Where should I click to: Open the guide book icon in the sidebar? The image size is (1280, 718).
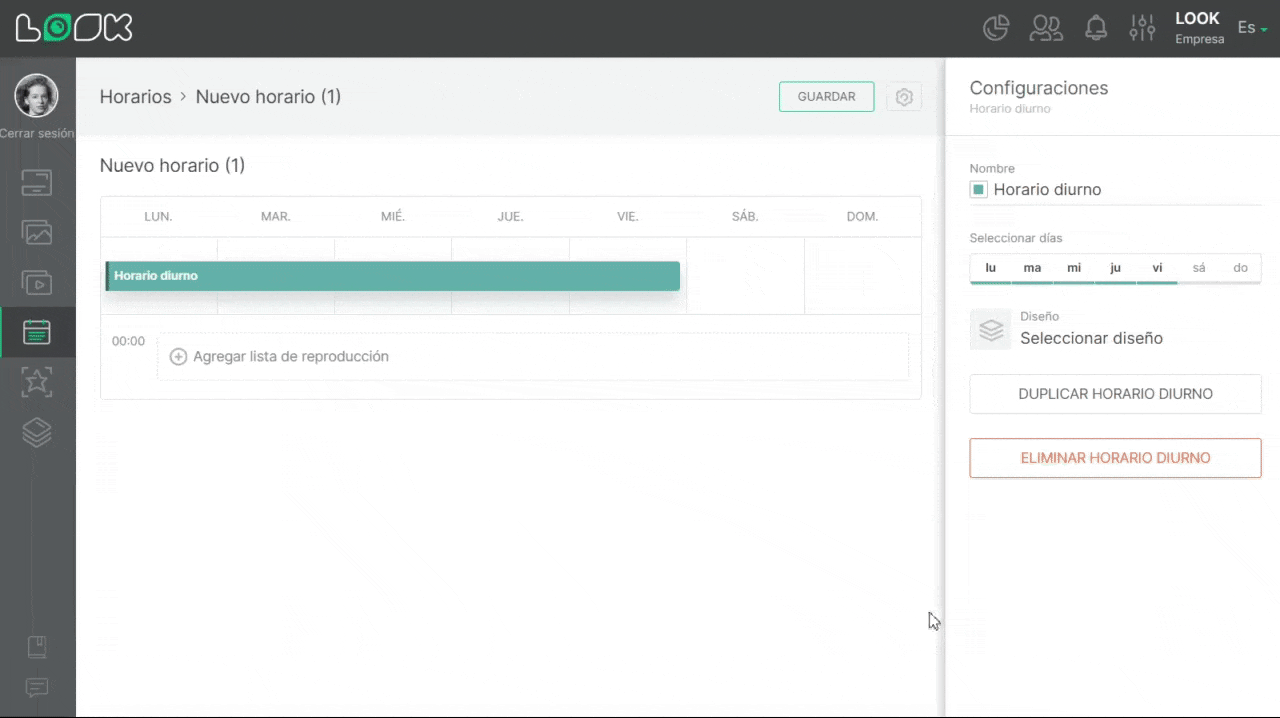tap(37, 647)
